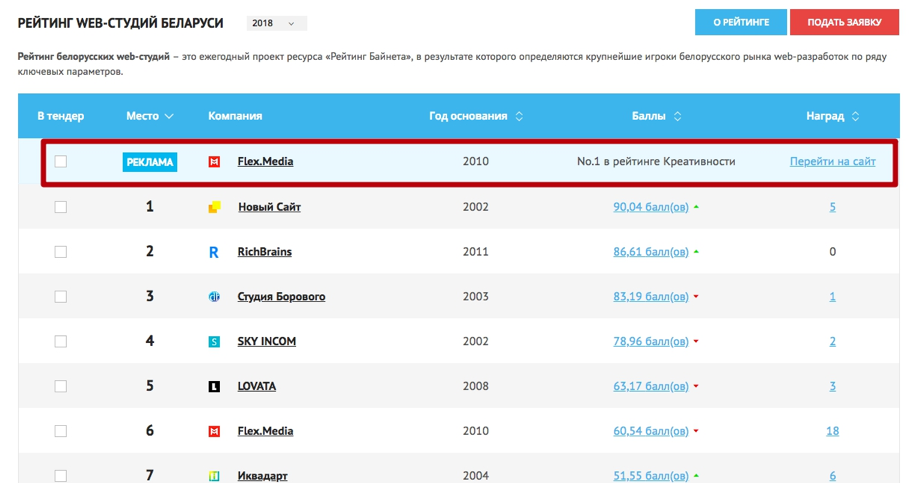Click the Flex.Media logo in place 6 row

click(x=214, y=431)
